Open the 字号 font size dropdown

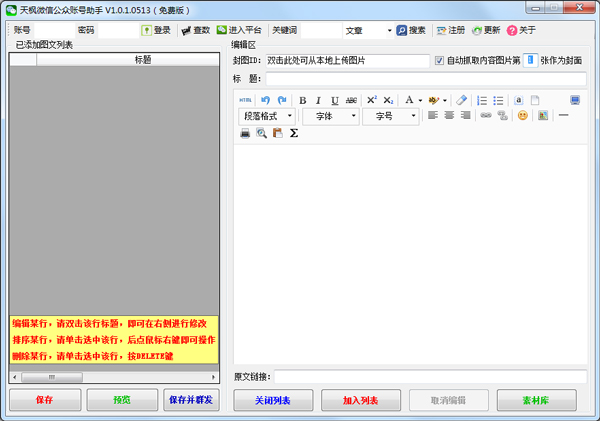click(391, 116)
